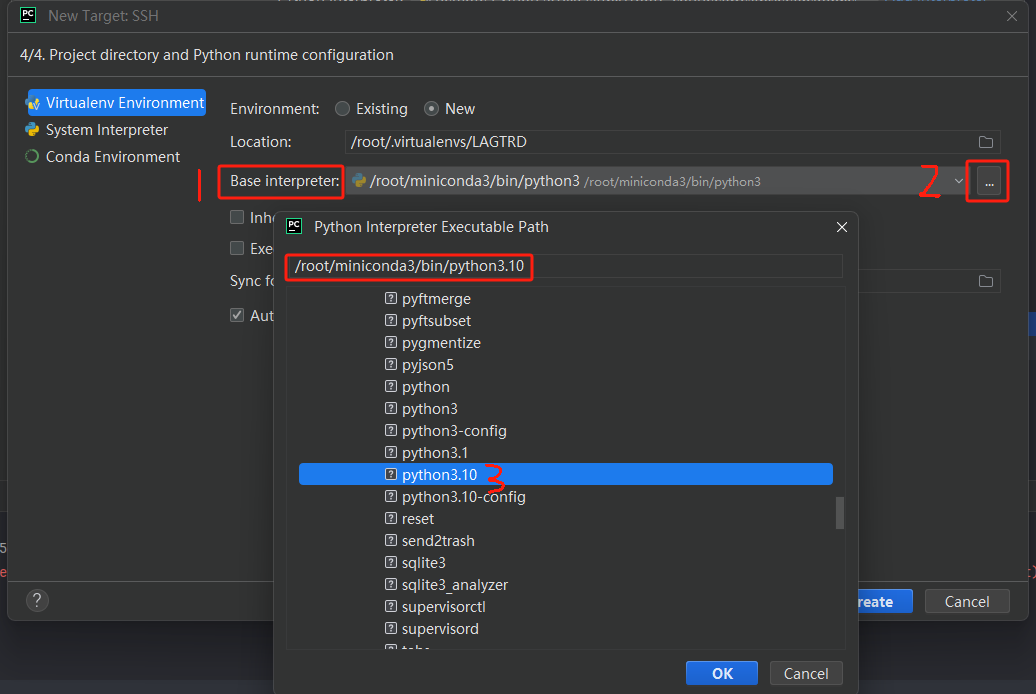
Task: Select sqlite3_analyzer in the file list
Action: (x=455, y=585)
